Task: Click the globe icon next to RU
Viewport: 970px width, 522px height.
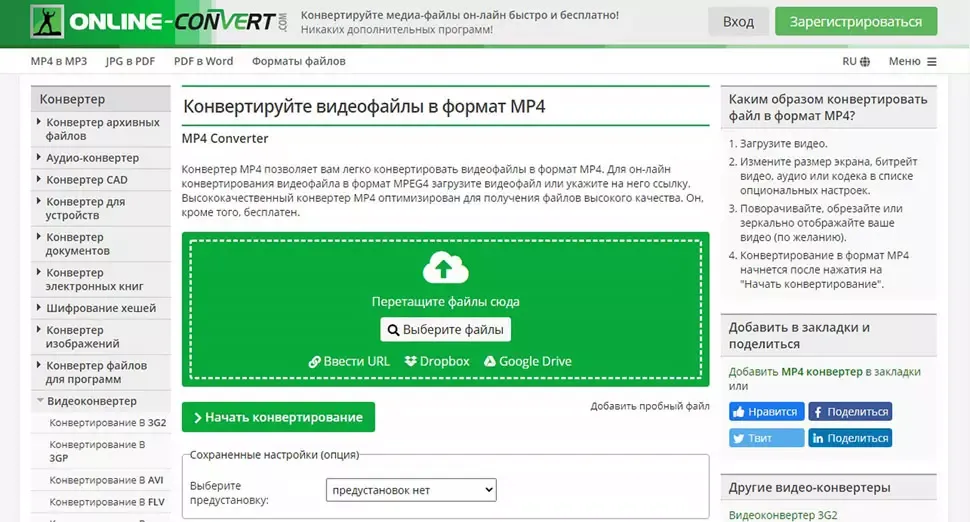Action: point(865,62)
